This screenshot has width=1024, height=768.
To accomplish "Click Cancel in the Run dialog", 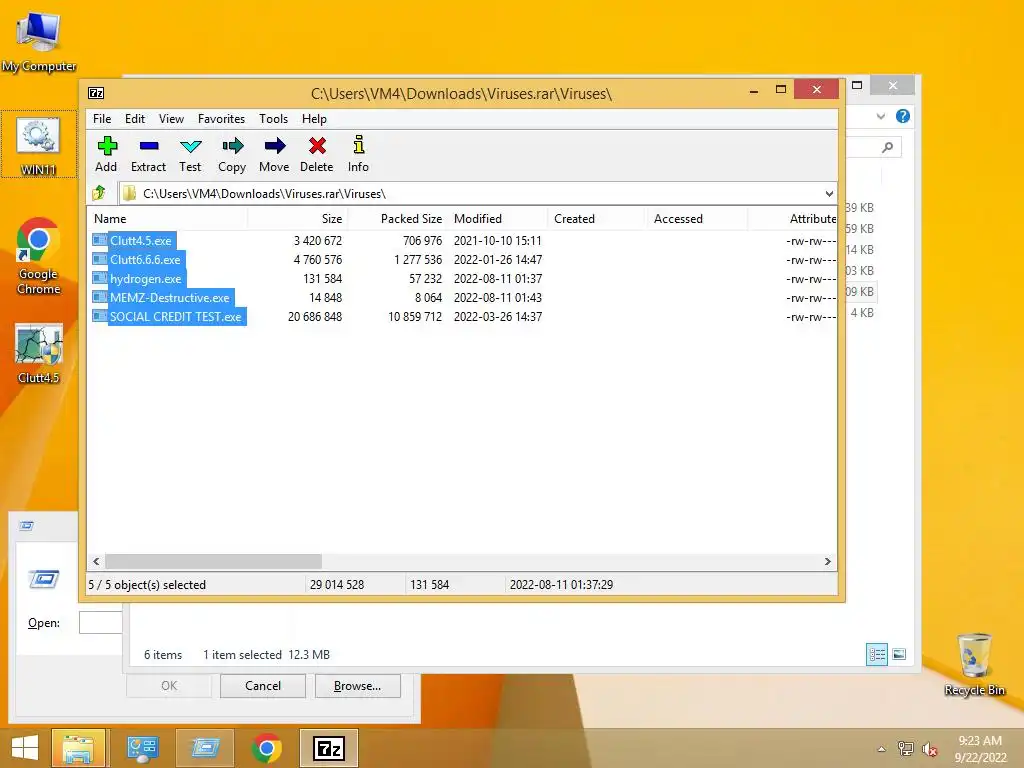I will point(263,686).
